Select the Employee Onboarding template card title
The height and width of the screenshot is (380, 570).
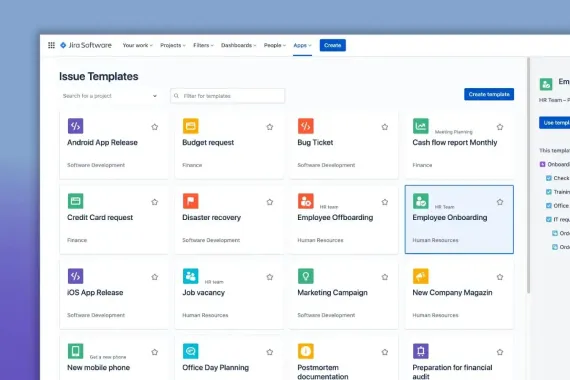point(450,217)
